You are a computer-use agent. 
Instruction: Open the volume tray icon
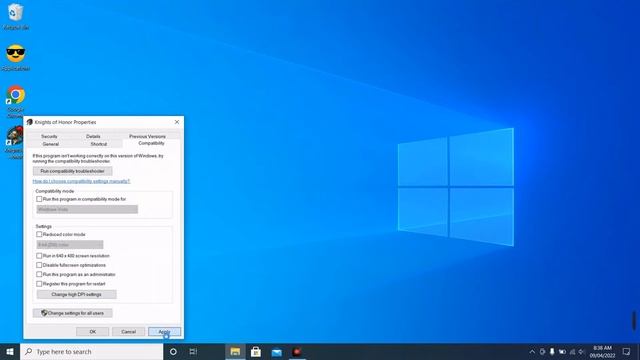(582, 351)
